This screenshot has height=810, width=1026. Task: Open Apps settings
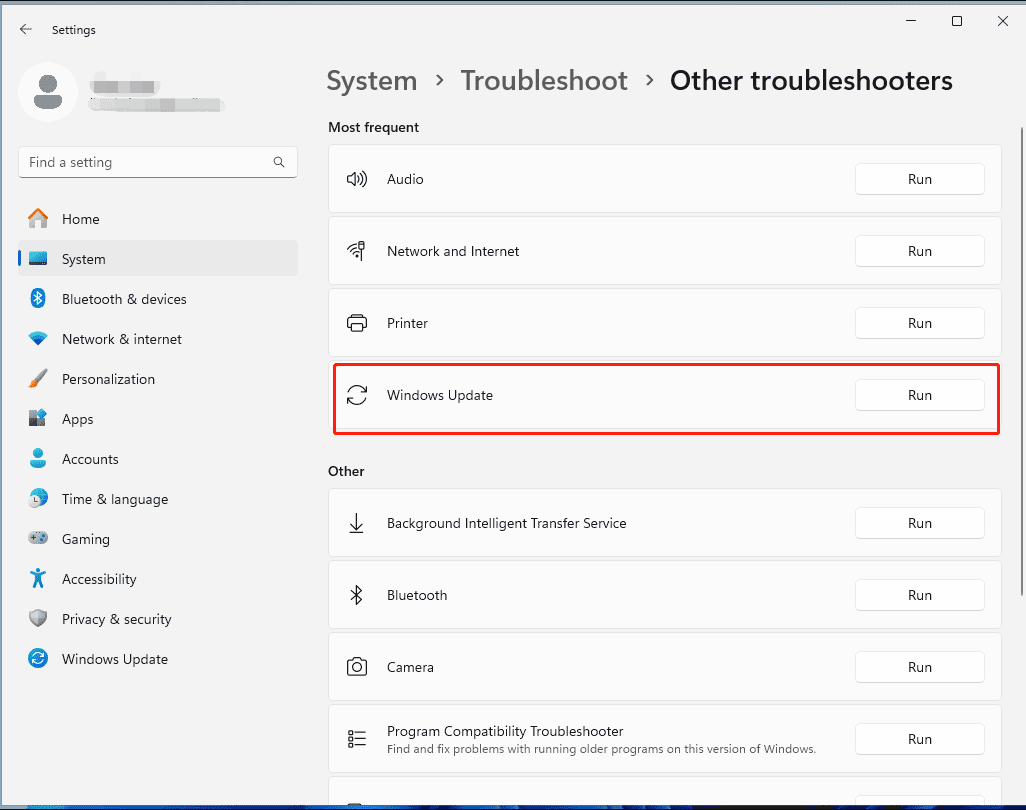tap(158, 419)
